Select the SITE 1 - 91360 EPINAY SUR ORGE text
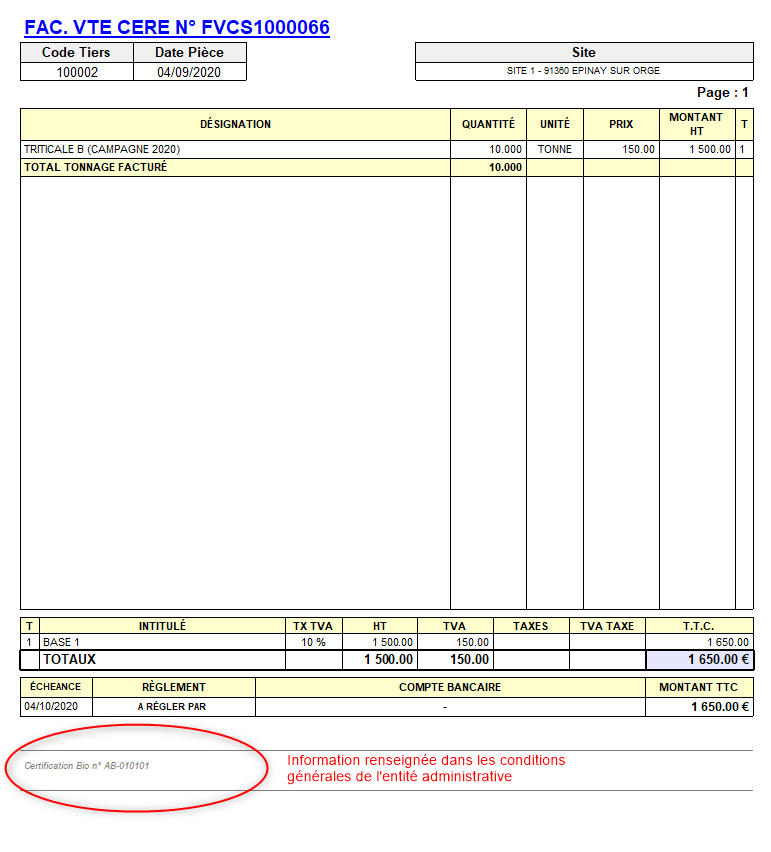The height and width of the screenshot is (852, 771). (583, 71)
